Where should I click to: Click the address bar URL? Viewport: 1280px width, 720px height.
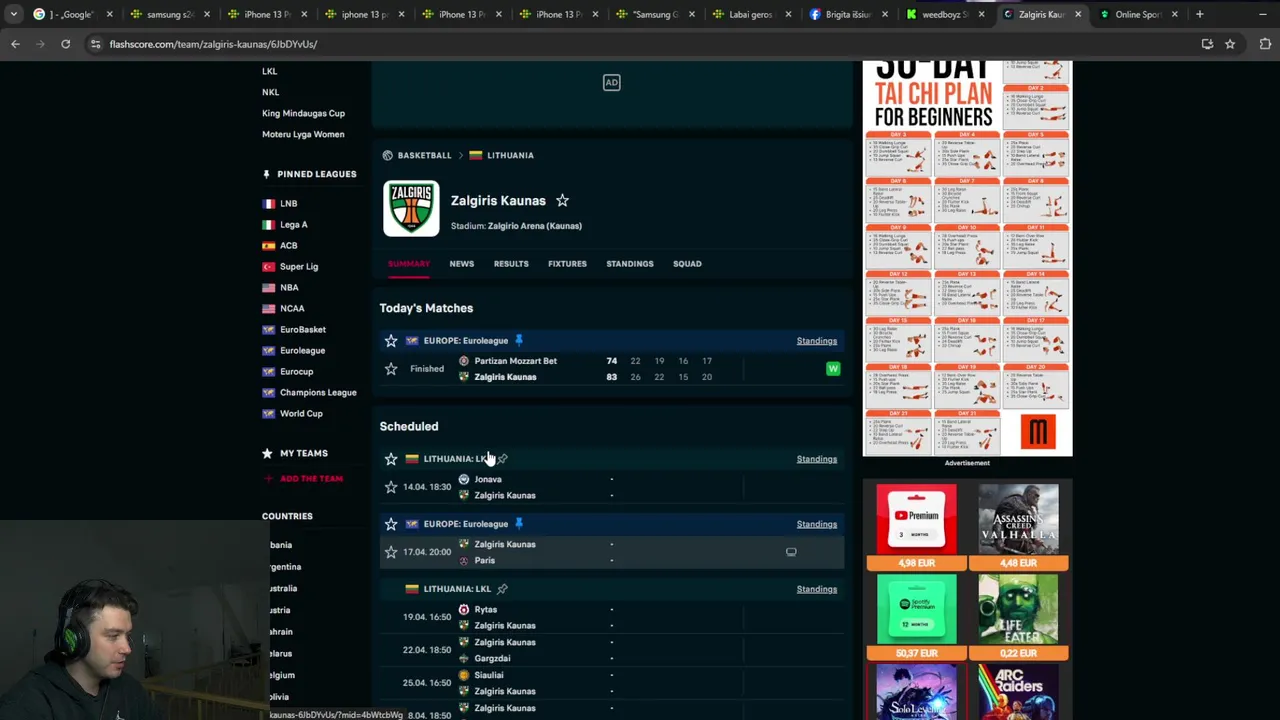(213, 44)
